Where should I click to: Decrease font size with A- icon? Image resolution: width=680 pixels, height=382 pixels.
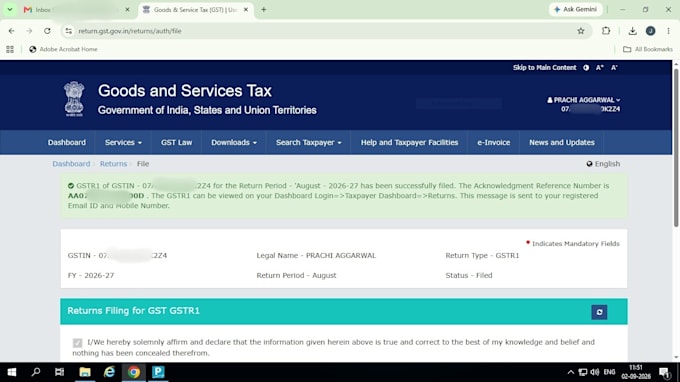(x=614, y=68)
